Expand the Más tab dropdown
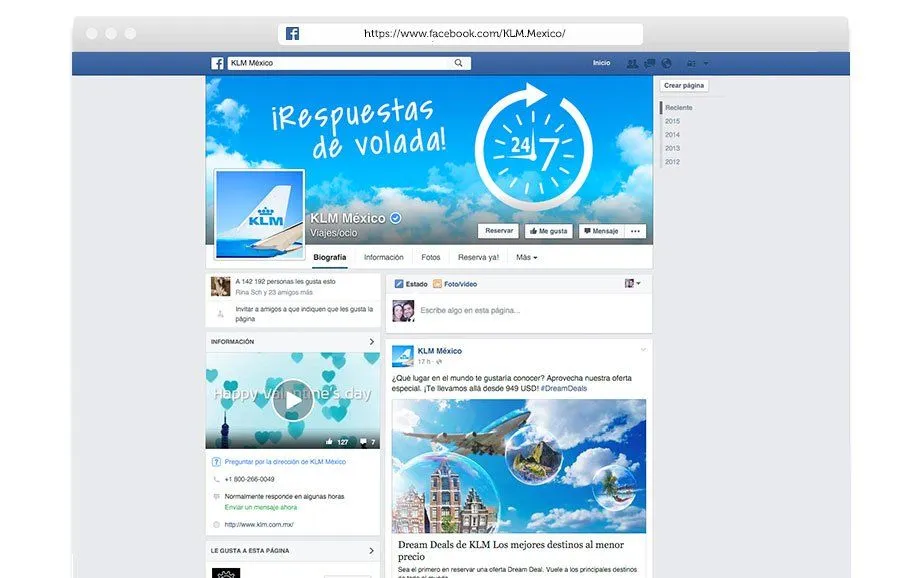 click(x=527, y=257)
